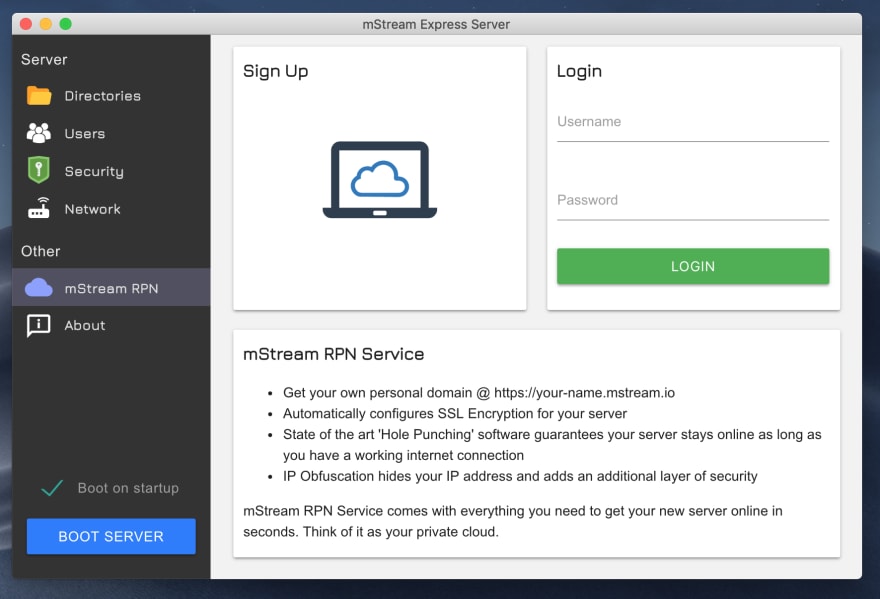Click the mStream RPN cloud icon
This screenshot has width=880, height=599.
click(39, 287)
